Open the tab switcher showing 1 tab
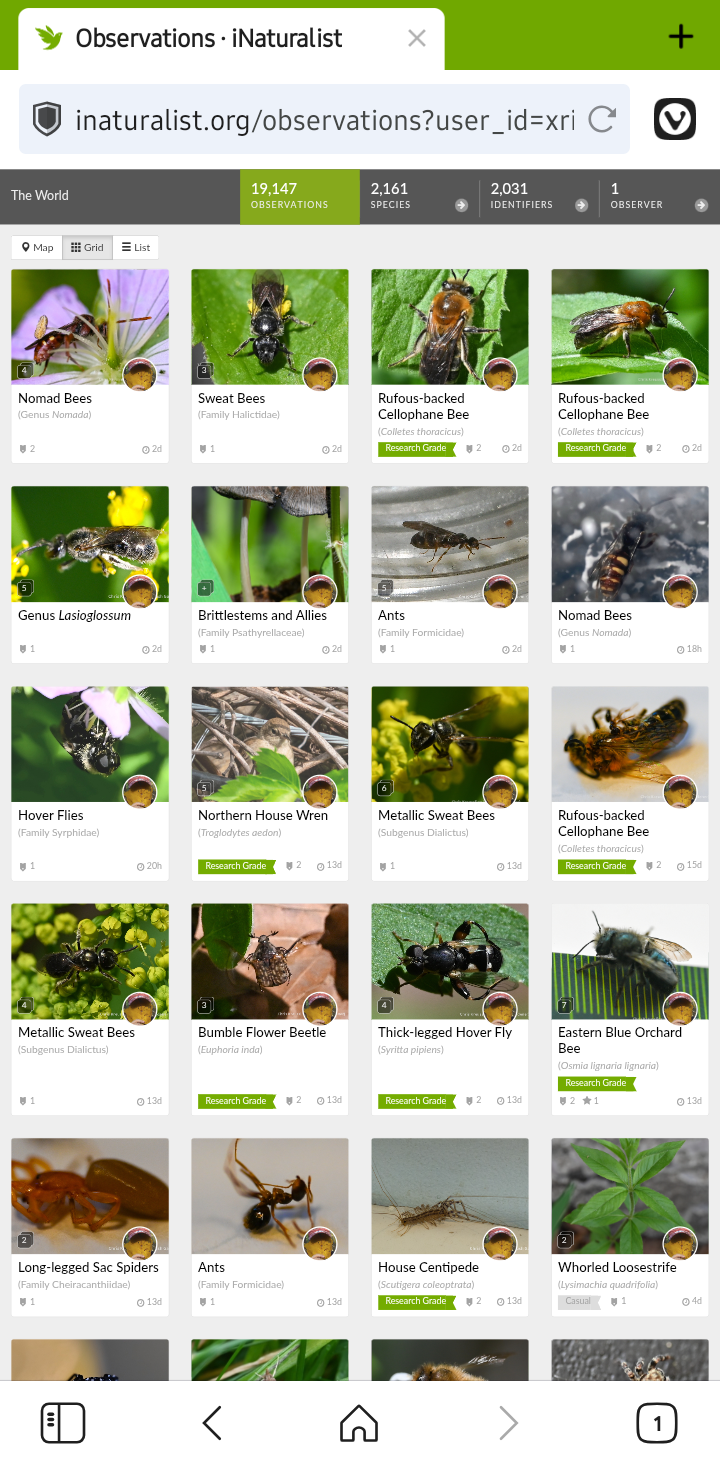Image resolution: width=720 pixels, height=1465 pixels. 657,1422
